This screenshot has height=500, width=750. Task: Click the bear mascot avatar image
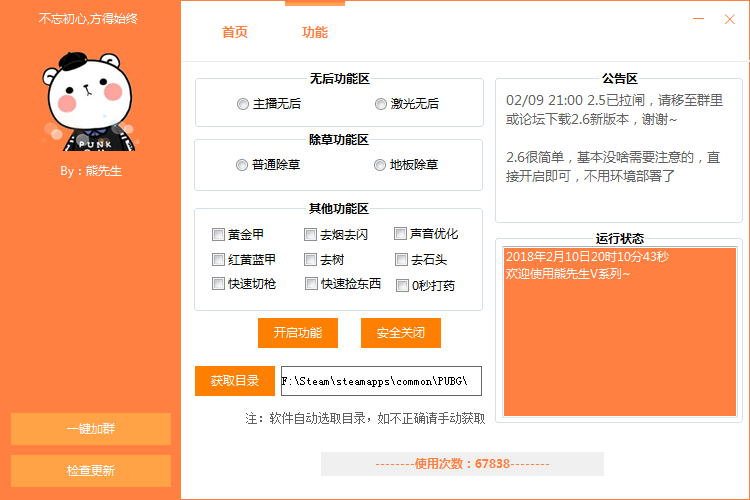[88, 101]
